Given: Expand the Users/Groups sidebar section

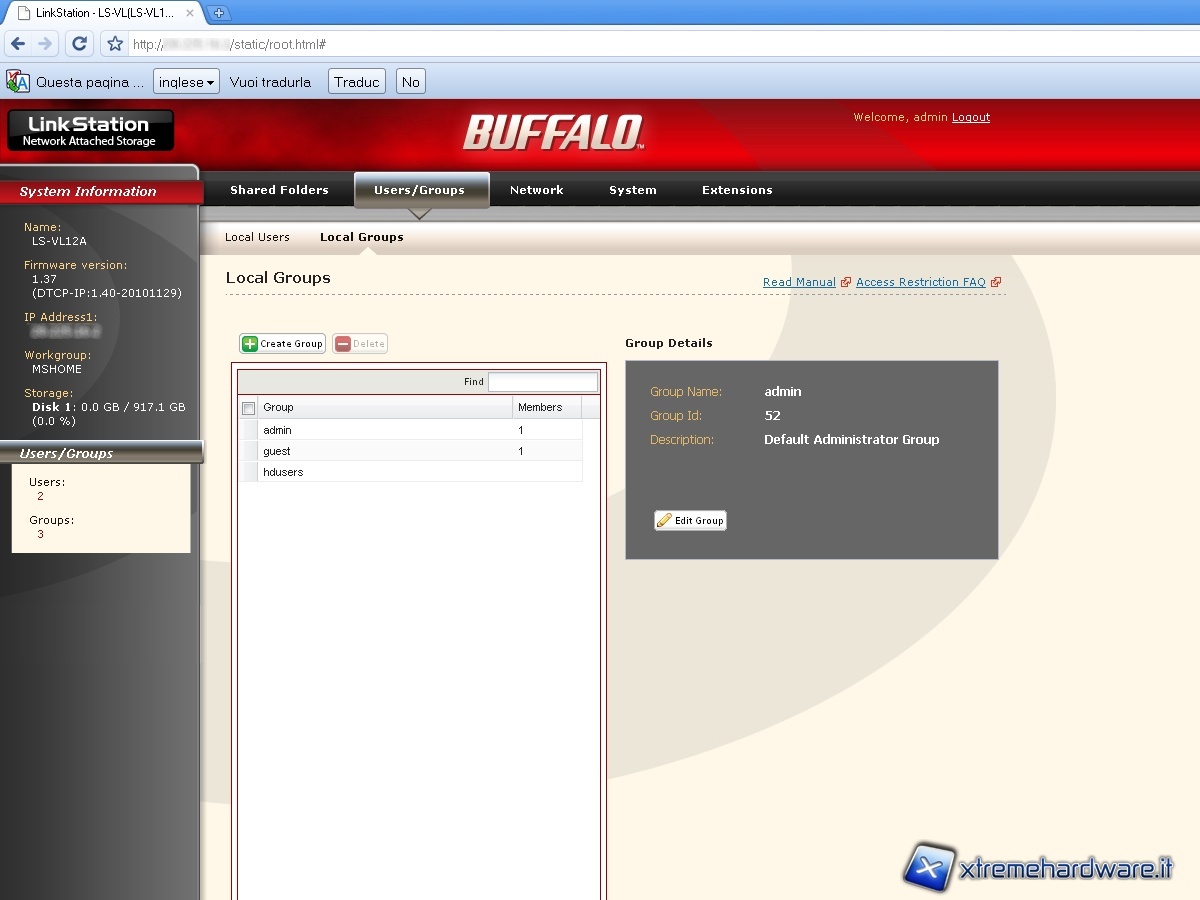Looking at the screenshot, I should 100,453.
